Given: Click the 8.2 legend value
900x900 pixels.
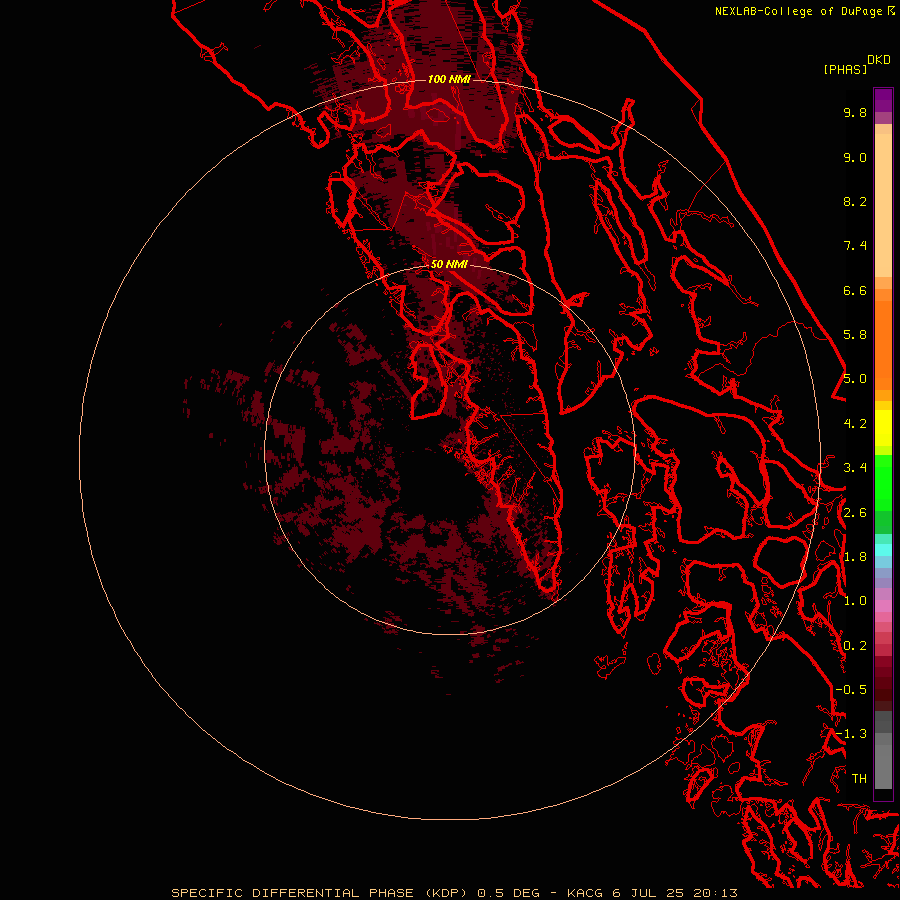Looking at the screenshot, I should coord(855,201).
